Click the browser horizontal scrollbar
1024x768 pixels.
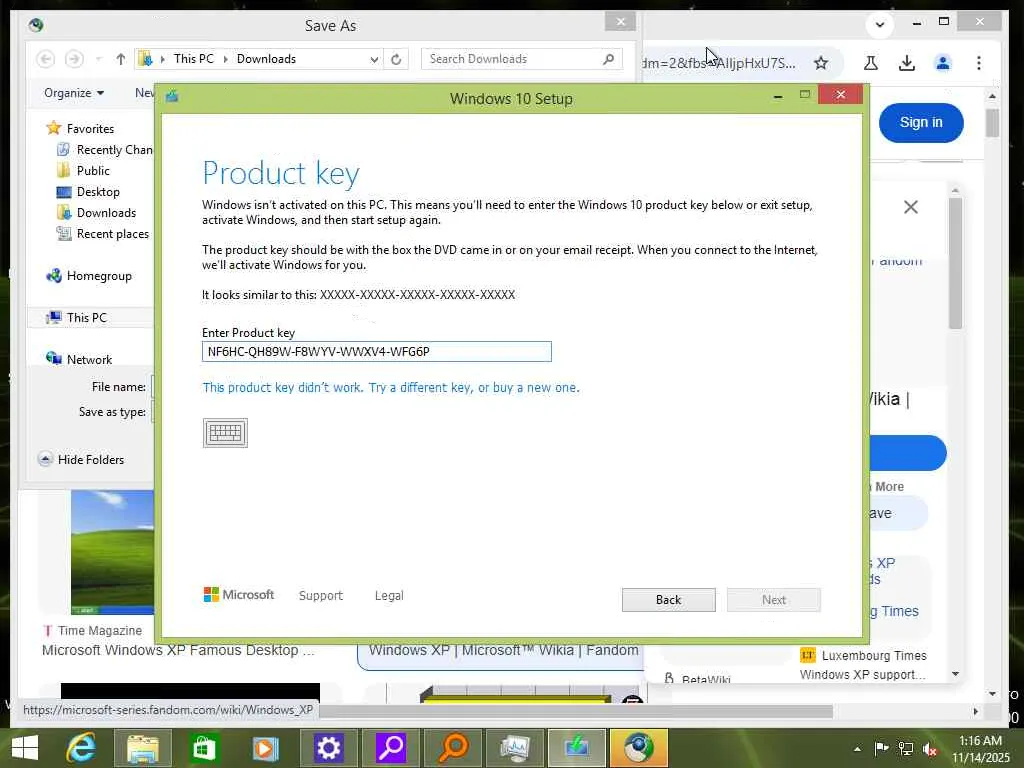pyautogui.click(x=575, y=711)
